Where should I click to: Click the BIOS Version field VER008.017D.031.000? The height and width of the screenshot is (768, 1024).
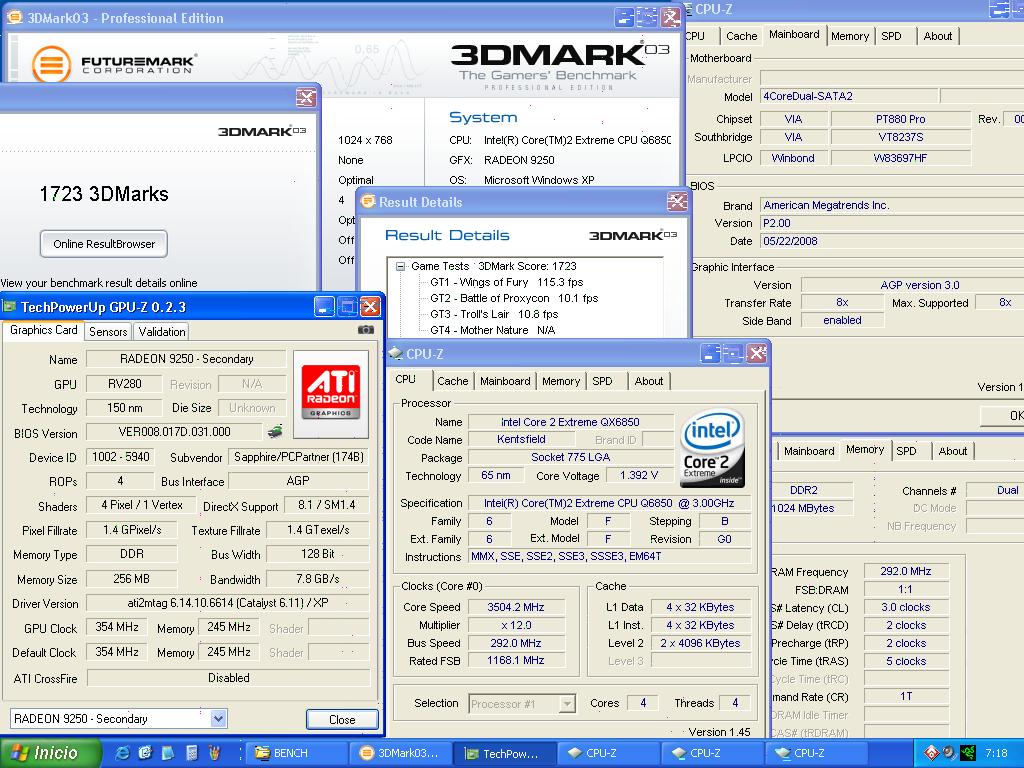click(x=174, y=432)
